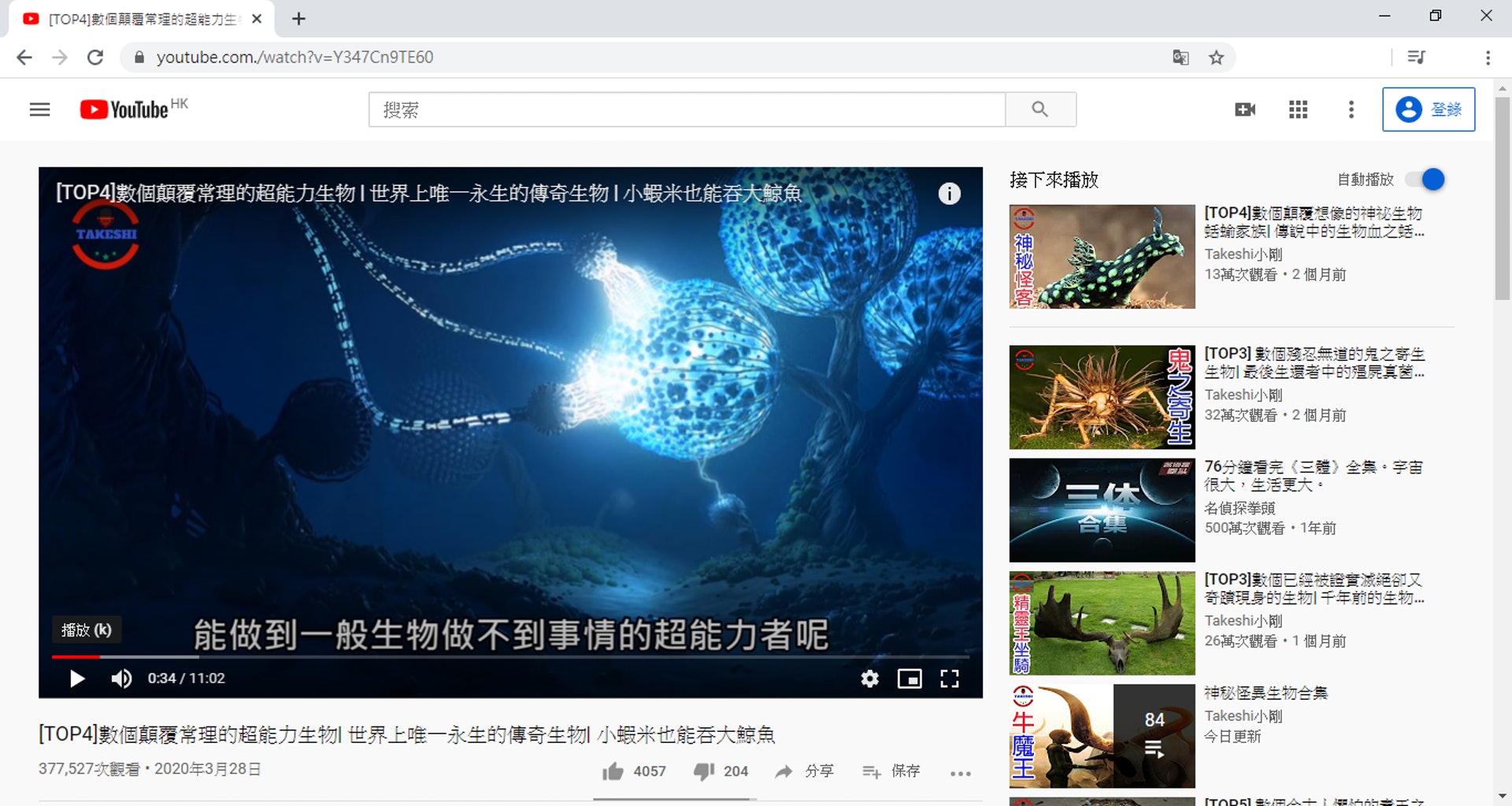Open a new browser tab
1512x806 pixels.
pyautogui.click(x=298, y=19)
